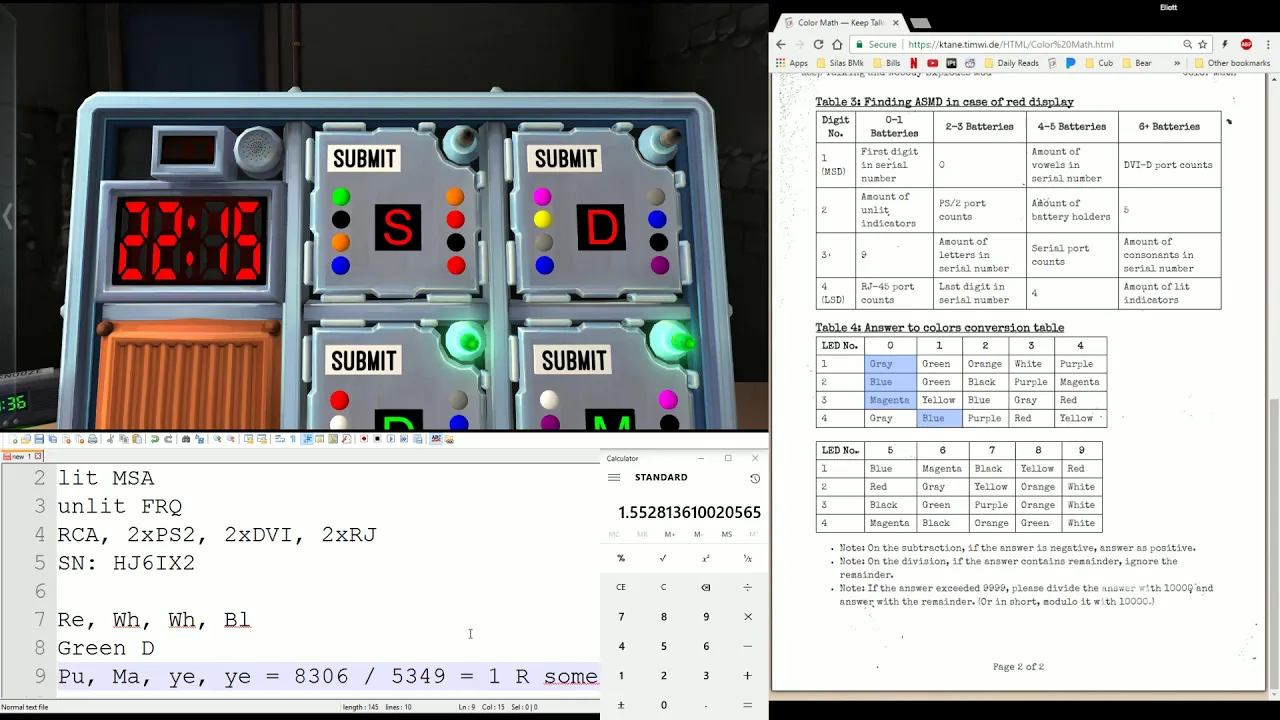Reload the Color Math page
The height and width of the screenshot is (720, 1280).
pos(818,44)
